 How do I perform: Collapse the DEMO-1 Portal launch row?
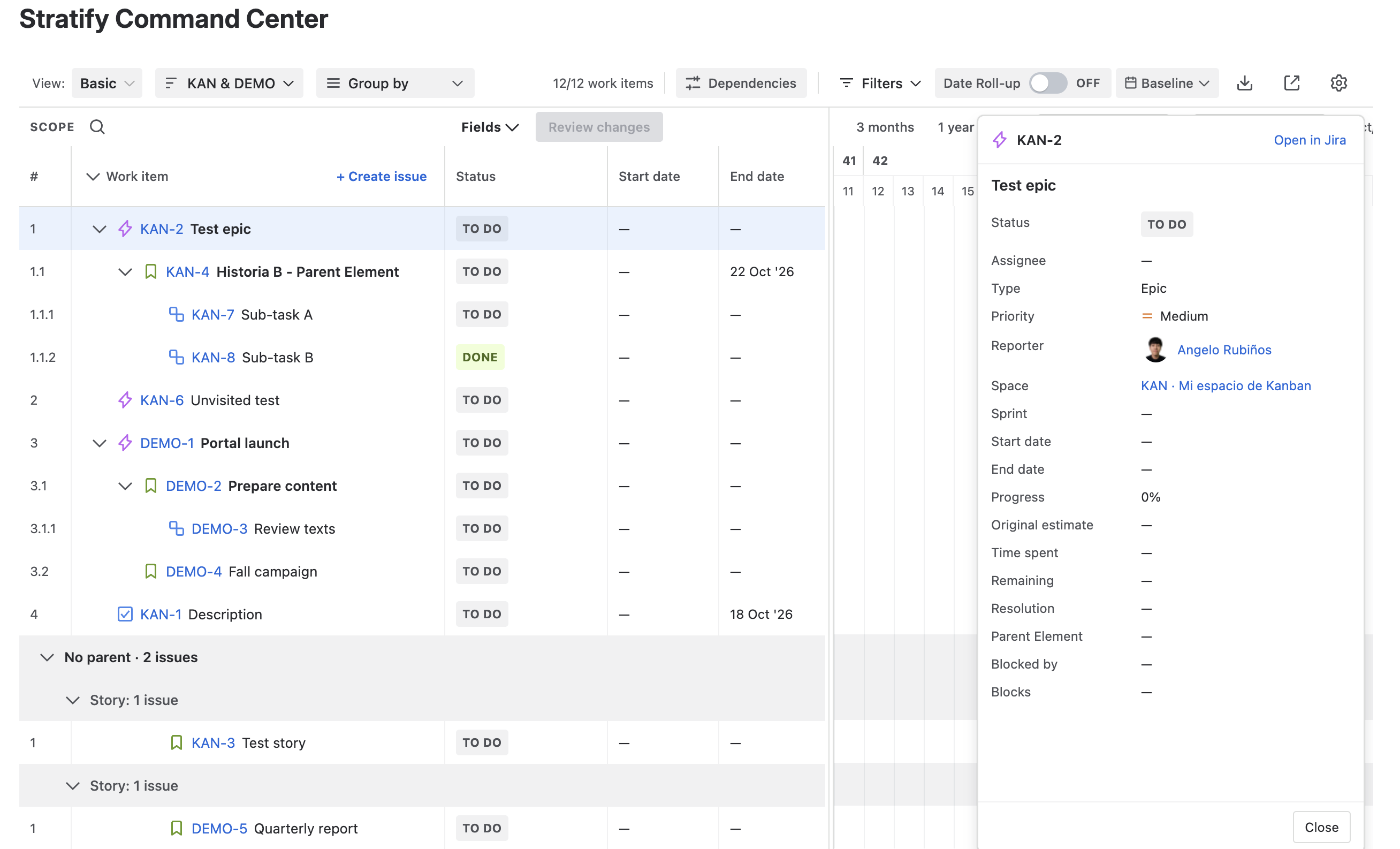coord(100,443)
